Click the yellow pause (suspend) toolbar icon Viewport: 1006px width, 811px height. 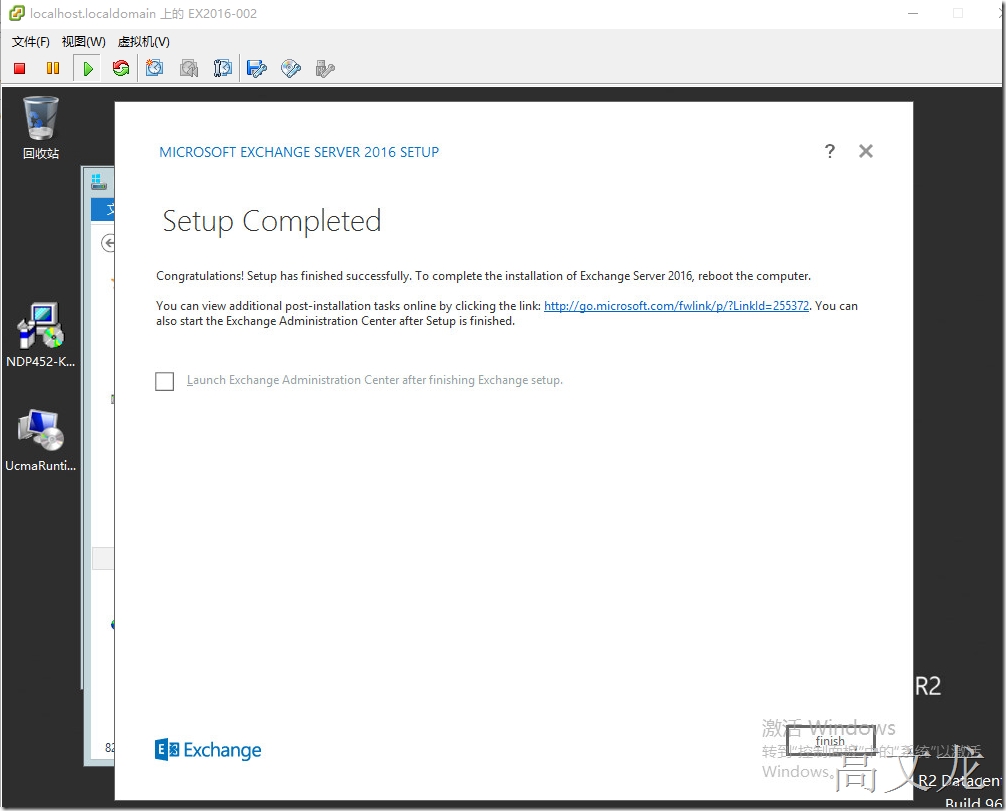point(53,68)
